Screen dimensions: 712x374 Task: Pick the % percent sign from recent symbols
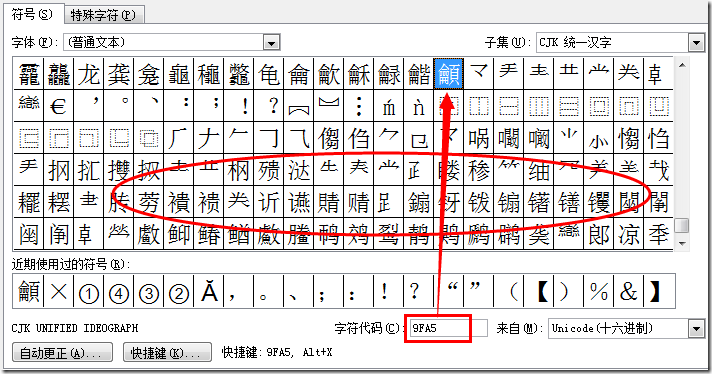[599, 291]
